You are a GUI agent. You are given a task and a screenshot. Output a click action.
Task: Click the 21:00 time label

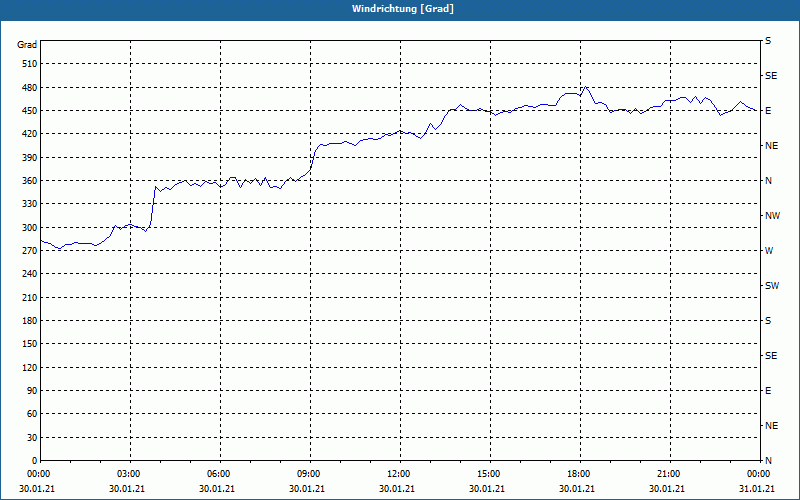point(668,474)
